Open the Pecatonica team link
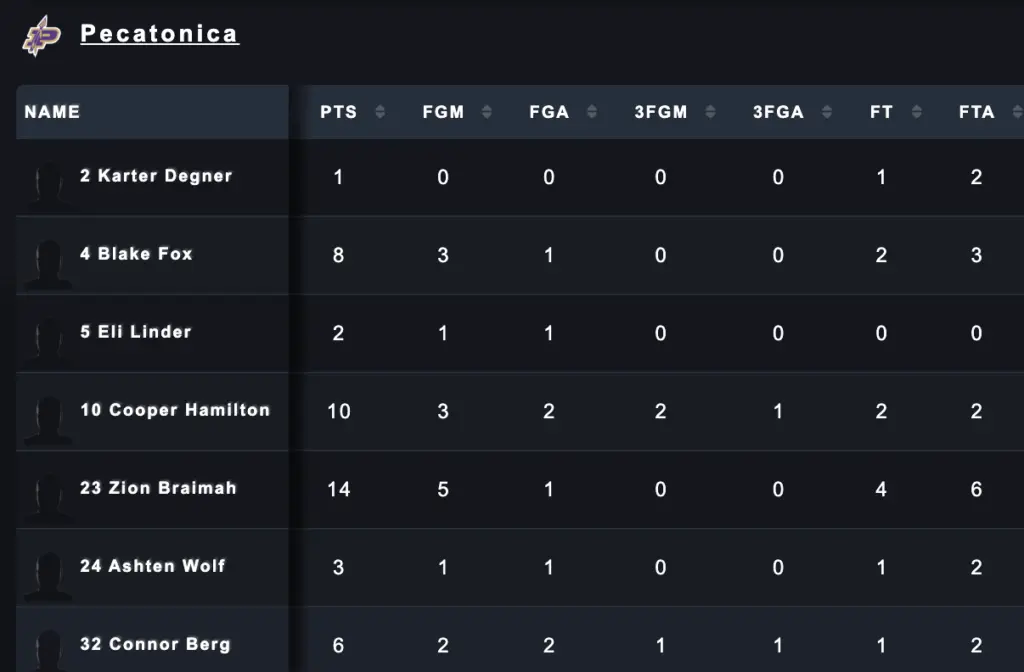This screenshot has height=672, width=1024. tap(159, 34)
